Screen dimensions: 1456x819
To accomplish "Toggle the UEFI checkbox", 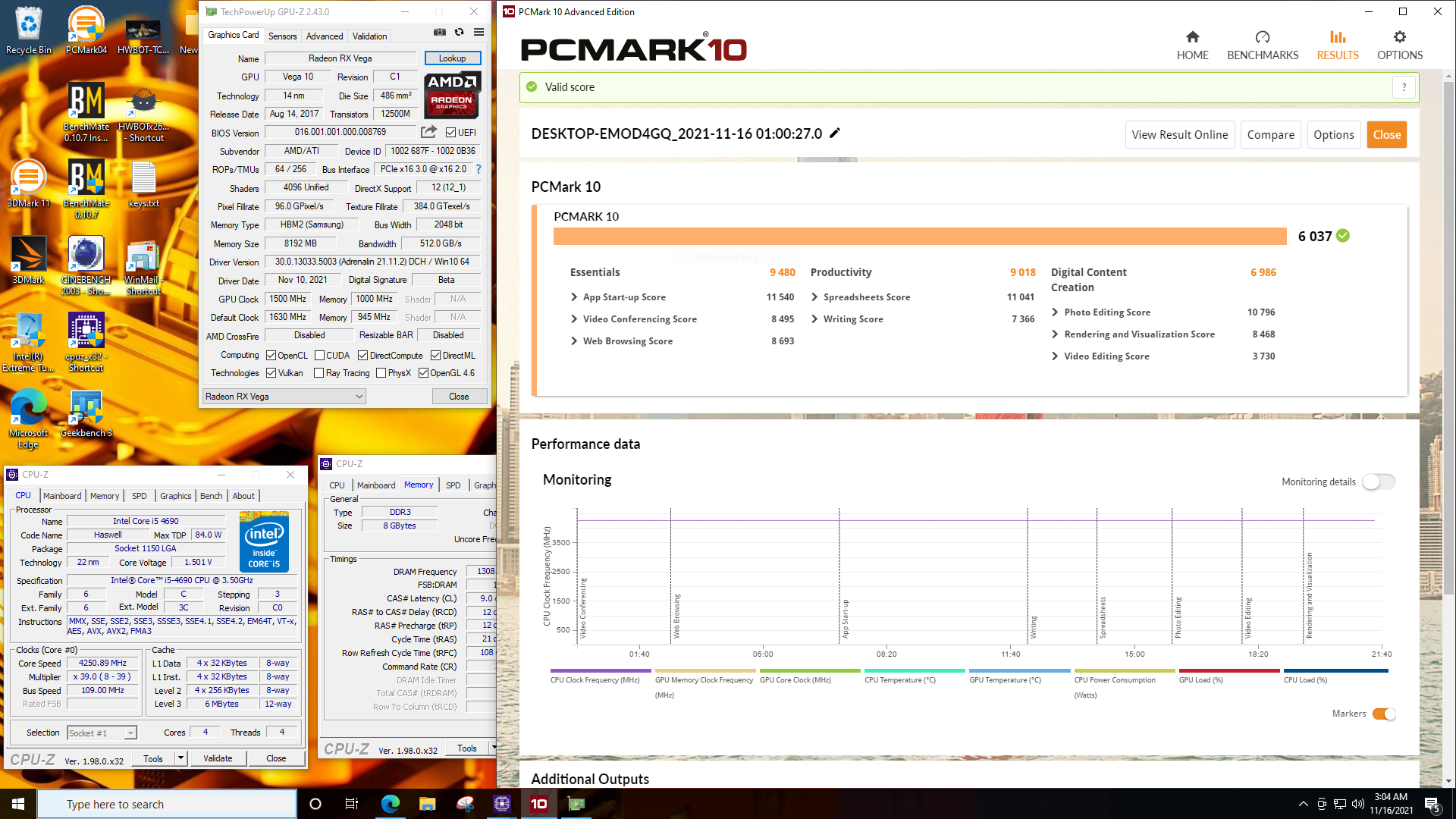I will [x=450, y=132].
